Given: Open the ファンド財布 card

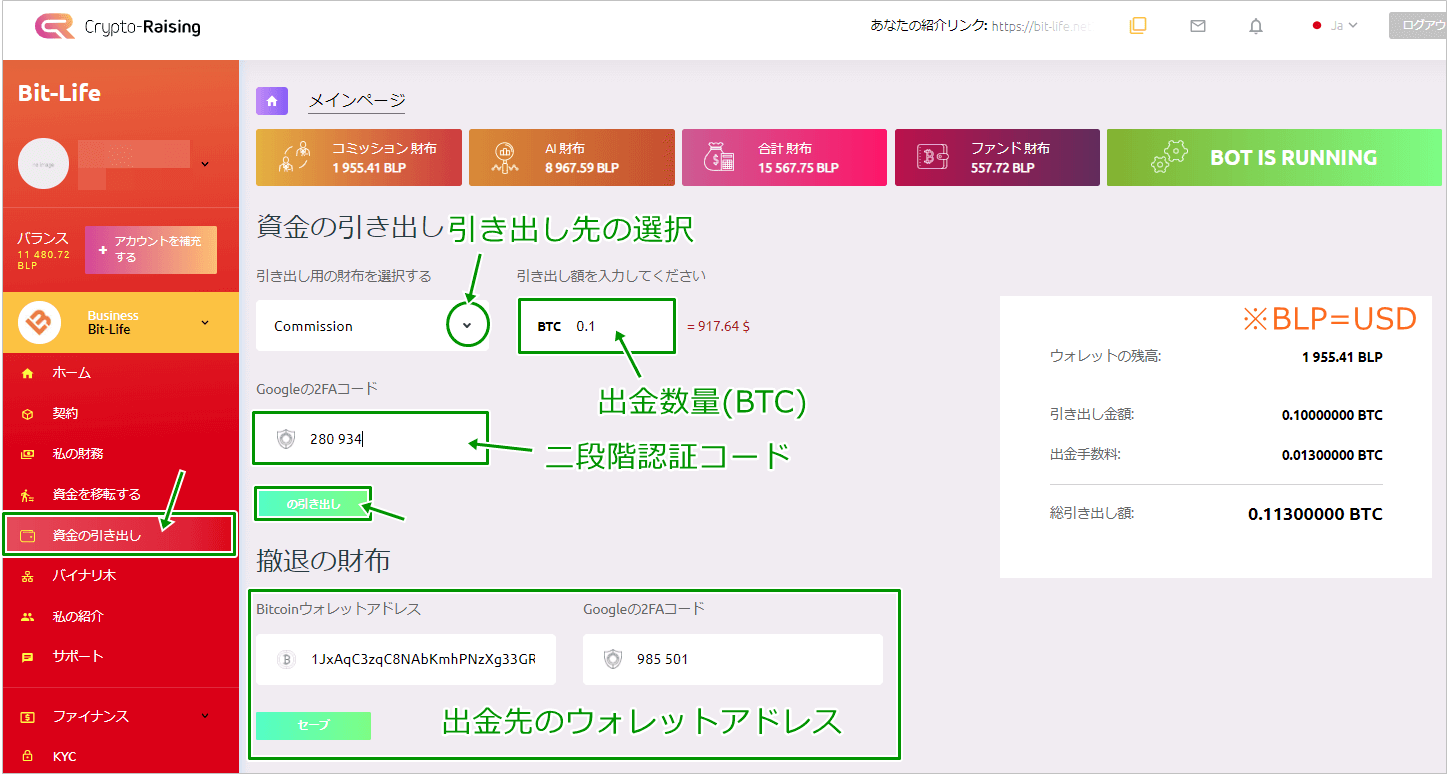Looking at the screenshot, I should pos(998,158).
